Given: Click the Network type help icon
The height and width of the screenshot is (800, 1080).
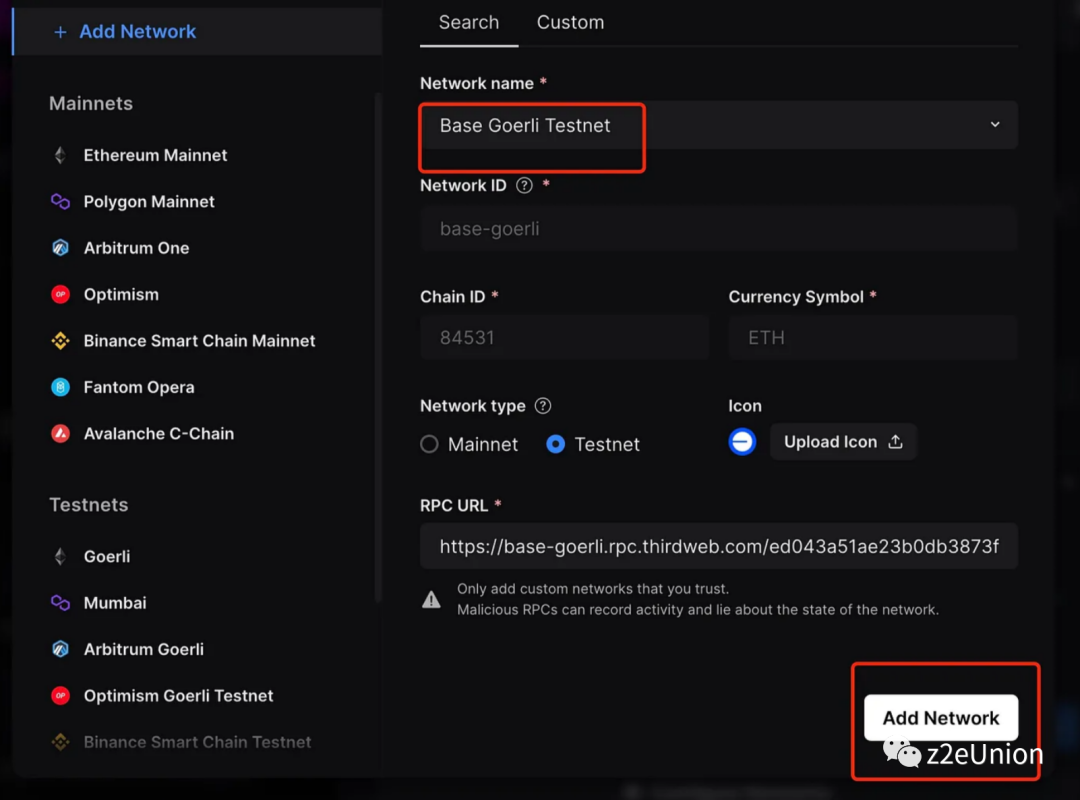Looking at the screenshot, I should point(543,406).
